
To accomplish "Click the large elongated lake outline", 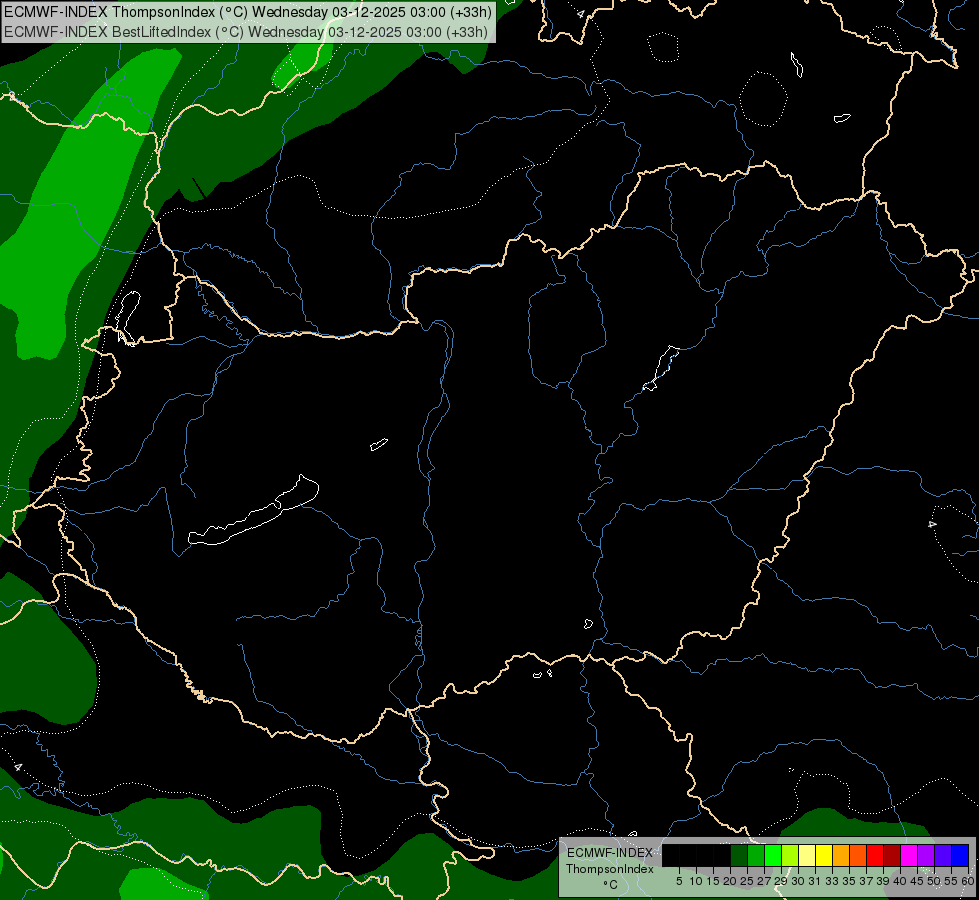I will coord(253,510).
